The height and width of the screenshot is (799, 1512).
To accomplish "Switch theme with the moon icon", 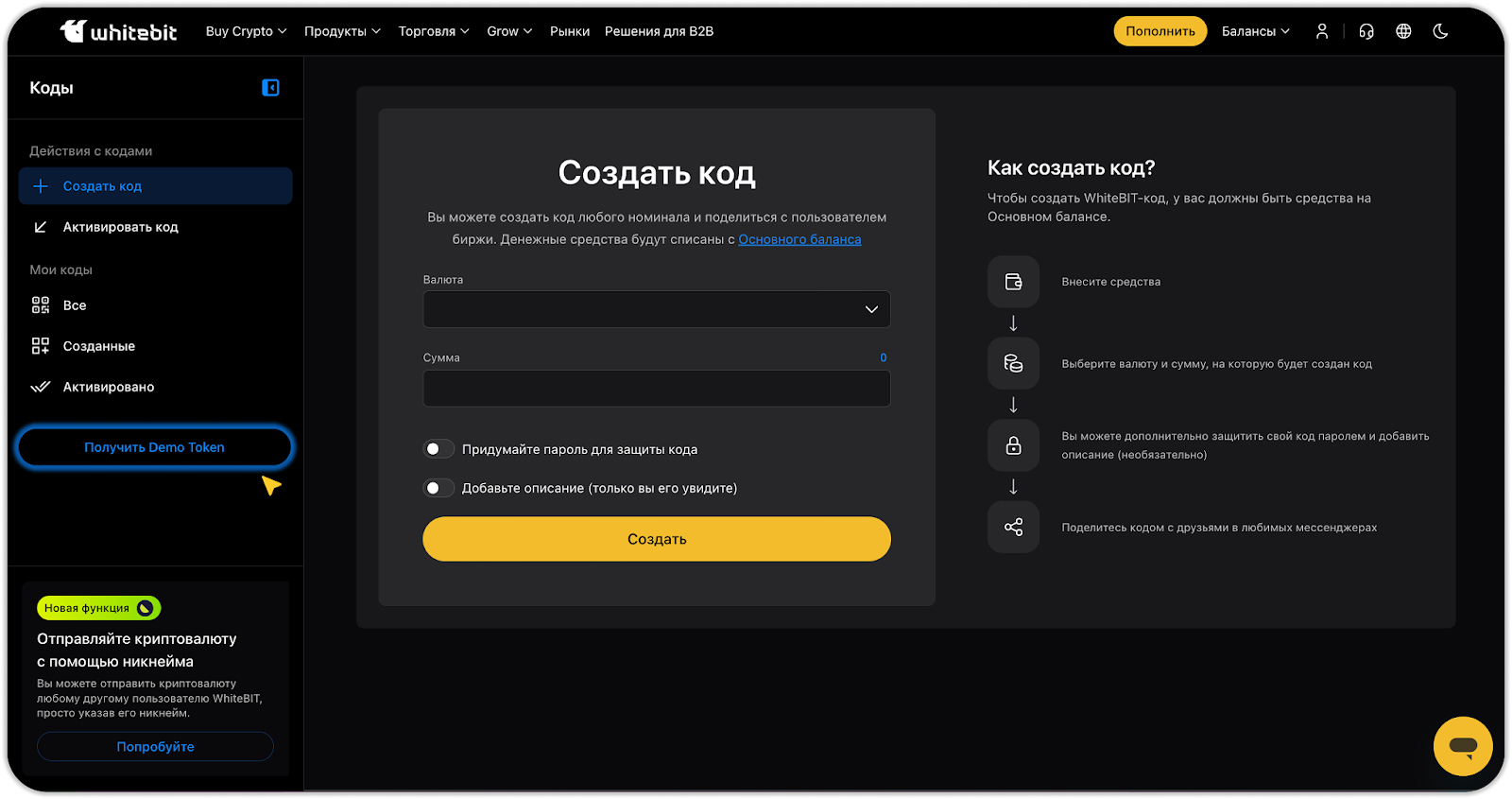I will [x=1440, y=31].
